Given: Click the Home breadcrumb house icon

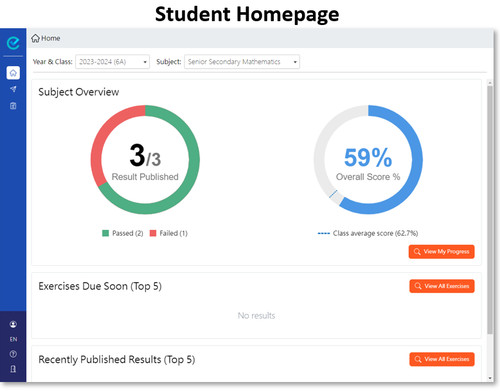Looking at the screenshot, I should (35, 38).
